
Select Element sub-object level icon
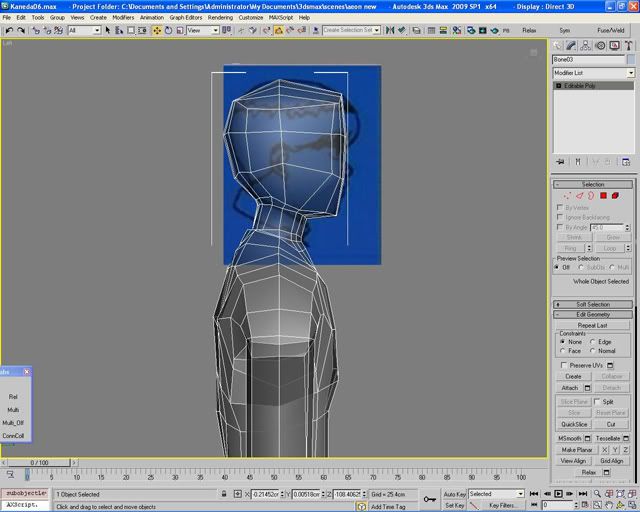tap(615, 196)
